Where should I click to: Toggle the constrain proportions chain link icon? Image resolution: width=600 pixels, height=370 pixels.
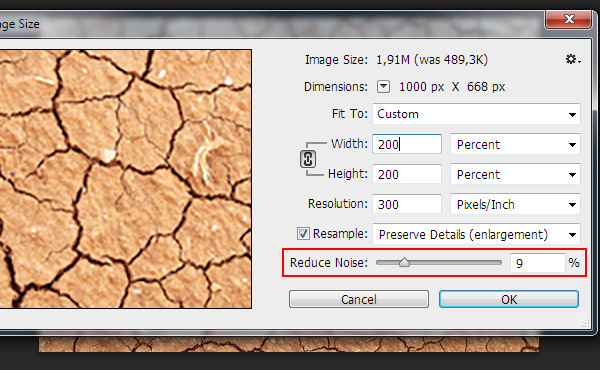pos(308,159)
